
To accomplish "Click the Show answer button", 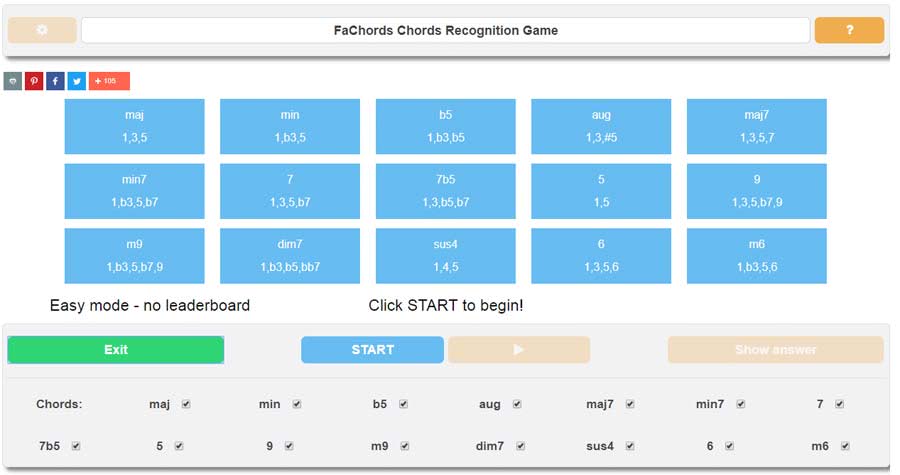I will click(775, 349).
